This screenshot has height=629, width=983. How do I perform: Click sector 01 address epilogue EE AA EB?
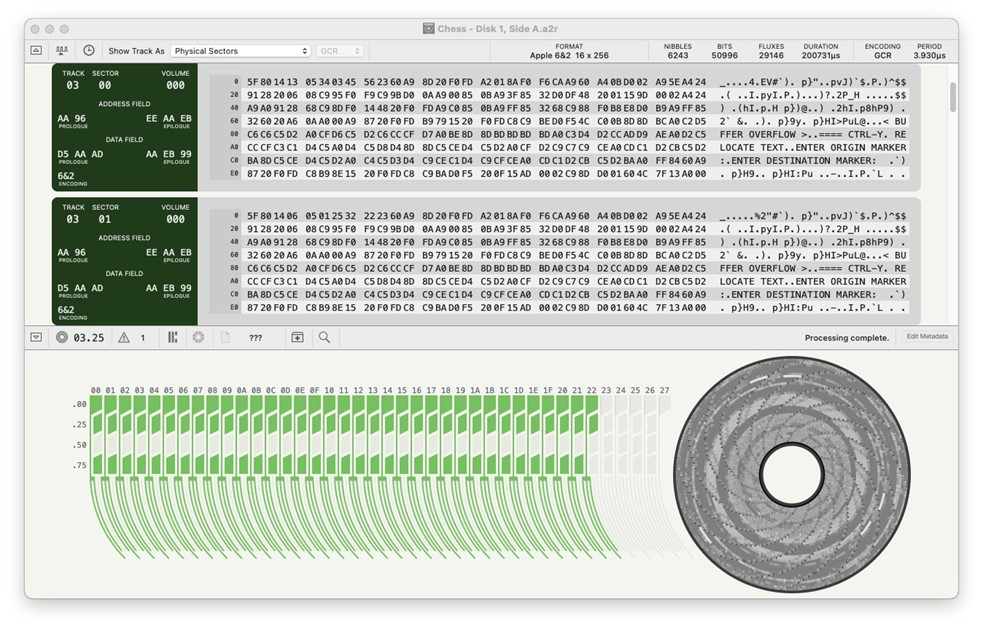point(169,252)
